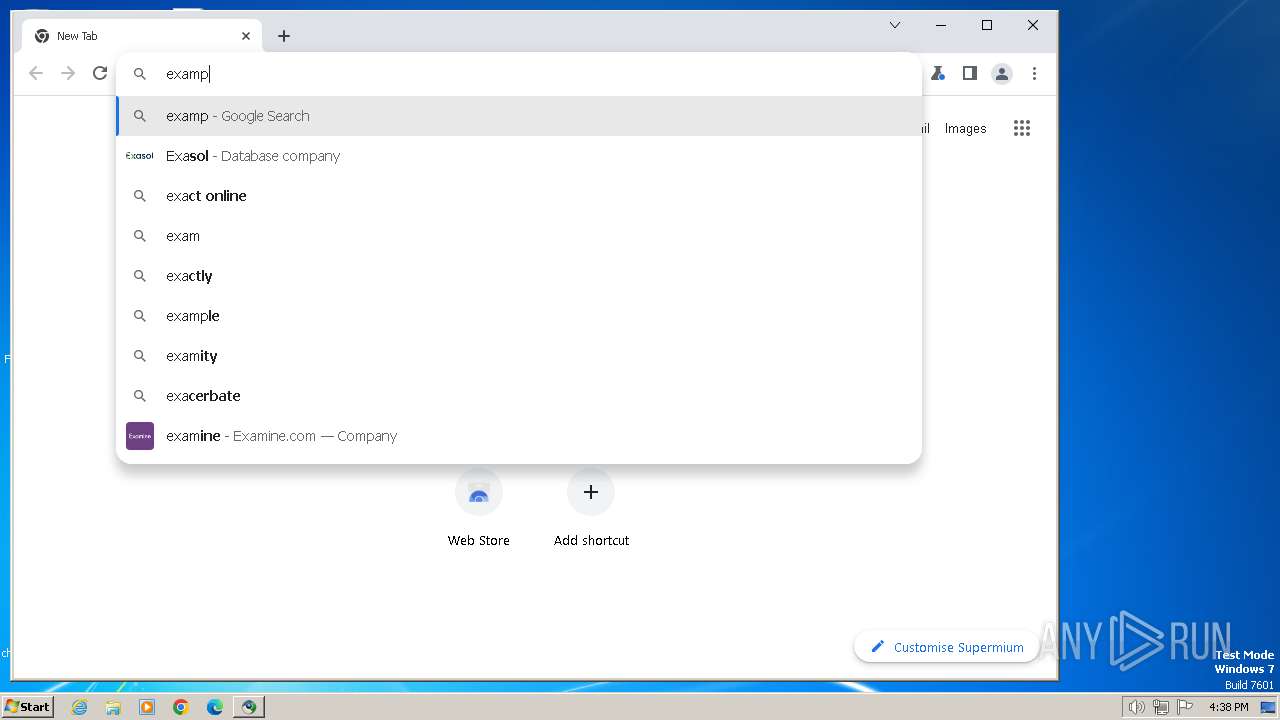Screen dimensions: 1280x720
Task: Open the Google apps grid
Action: pyautogui.click(x=1021, y=128)
